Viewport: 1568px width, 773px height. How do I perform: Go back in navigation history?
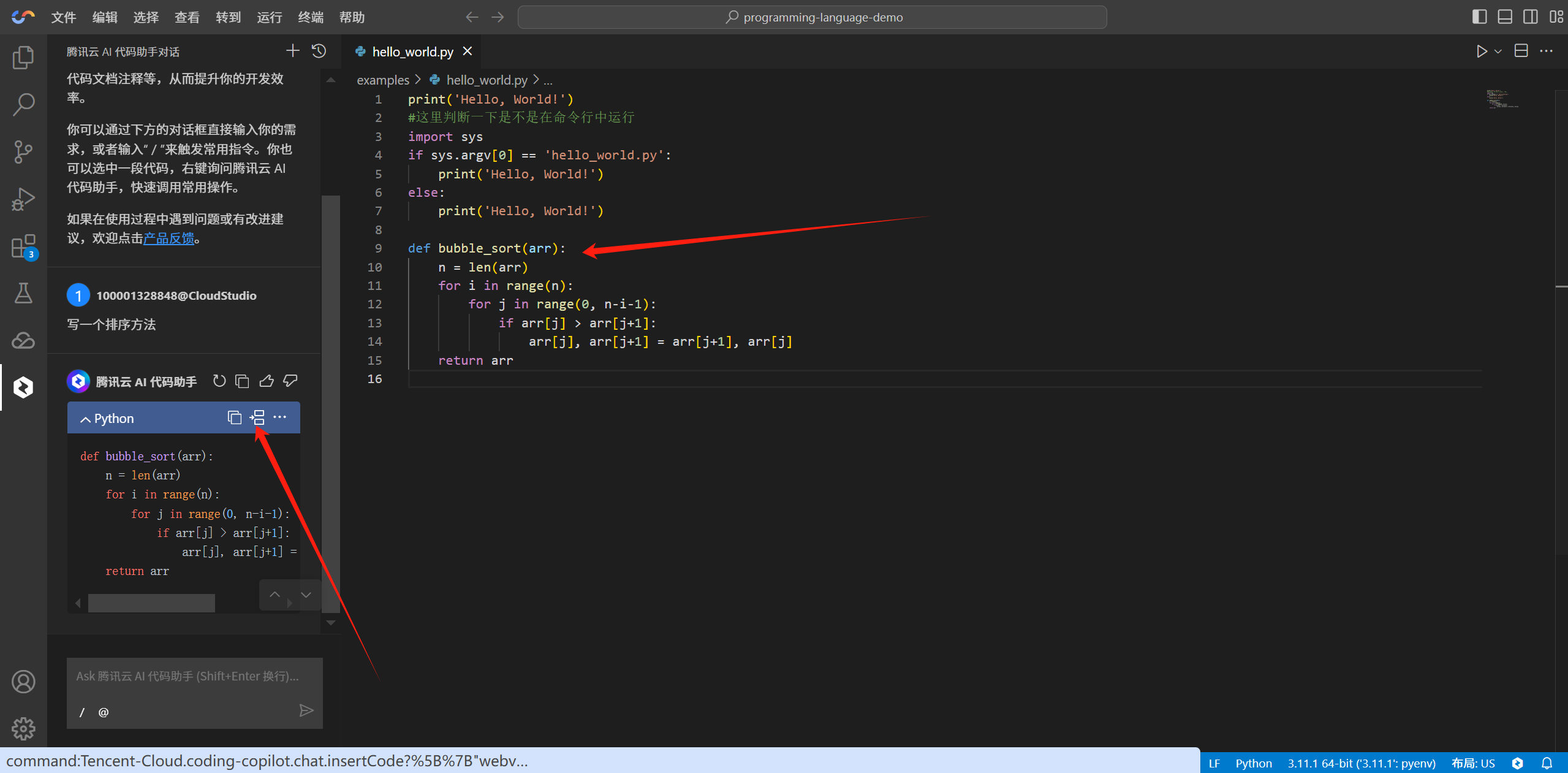tap(472, 17)
